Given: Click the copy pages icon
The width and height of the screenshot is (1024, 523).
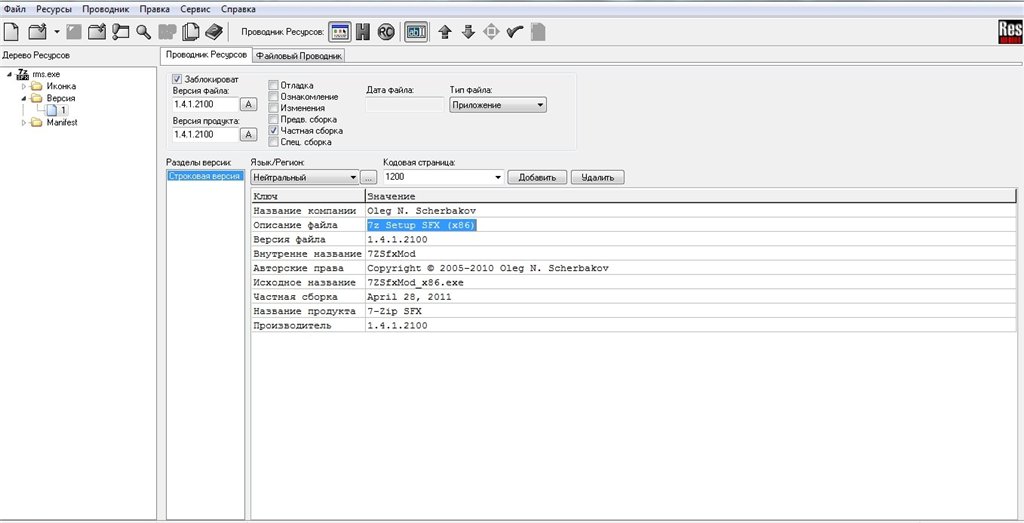Looking at the screenshot, I should [x=191, y=31].
